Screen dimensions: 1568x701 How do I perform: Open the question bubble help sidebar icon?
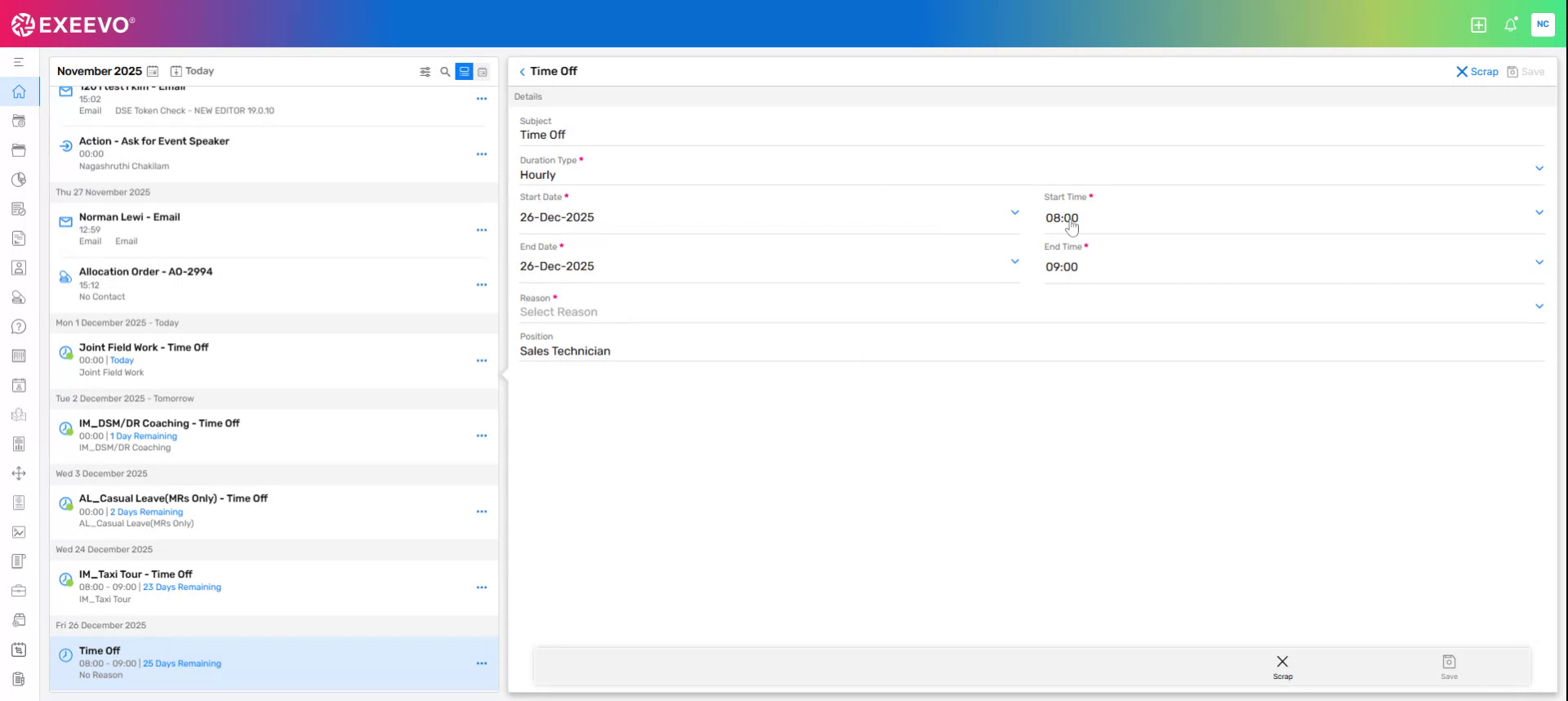(x=19, y=327)
